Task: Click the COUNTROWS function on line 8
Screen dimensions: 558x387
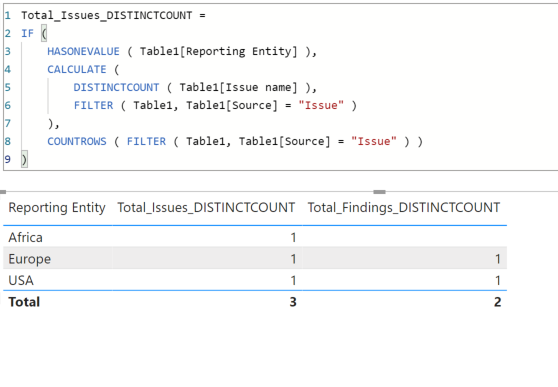Action: tap(77, 141)
